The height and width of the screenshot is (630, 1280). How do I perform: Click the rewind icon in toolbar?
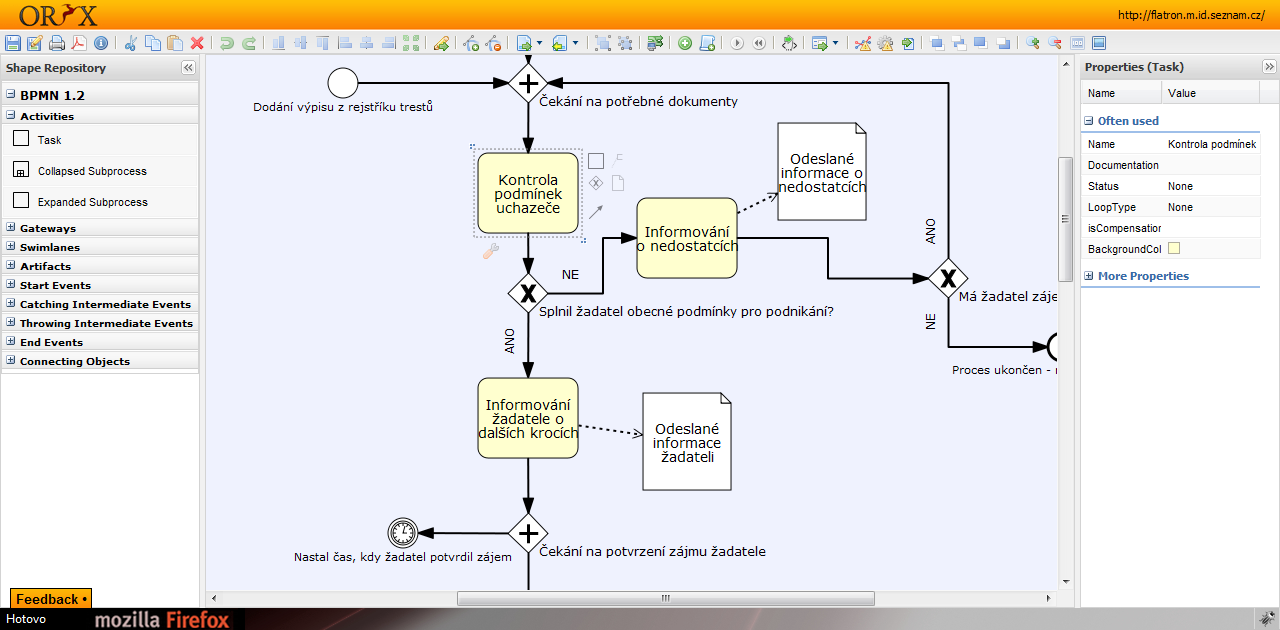pyautogui.click(x=759, y=43)
